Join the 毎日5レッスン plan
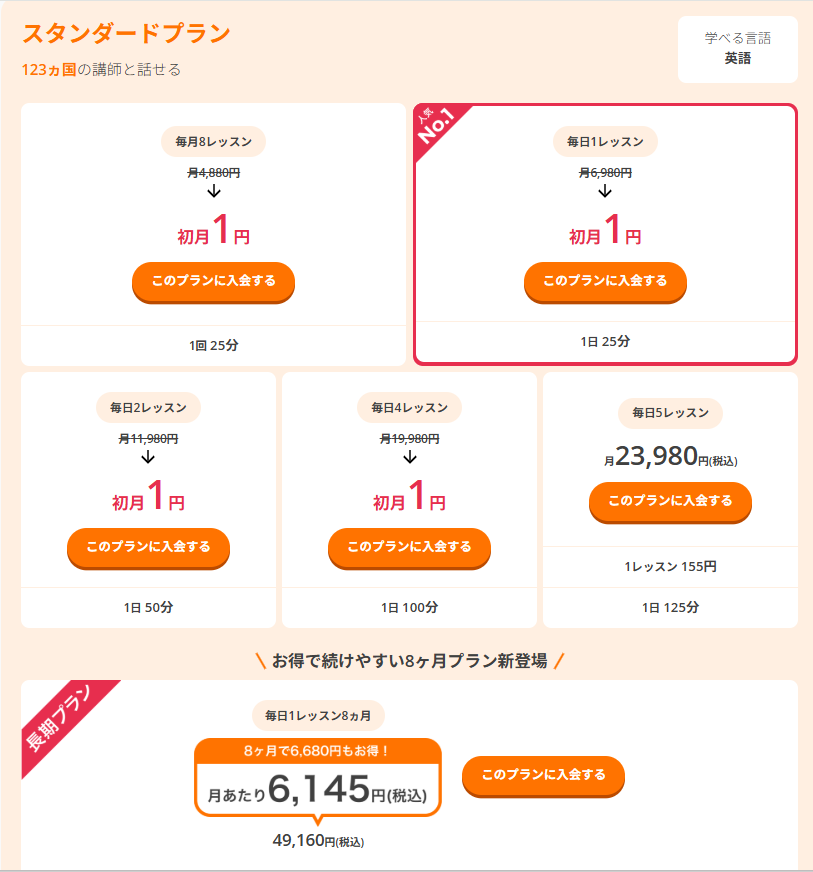 (670, 501)
